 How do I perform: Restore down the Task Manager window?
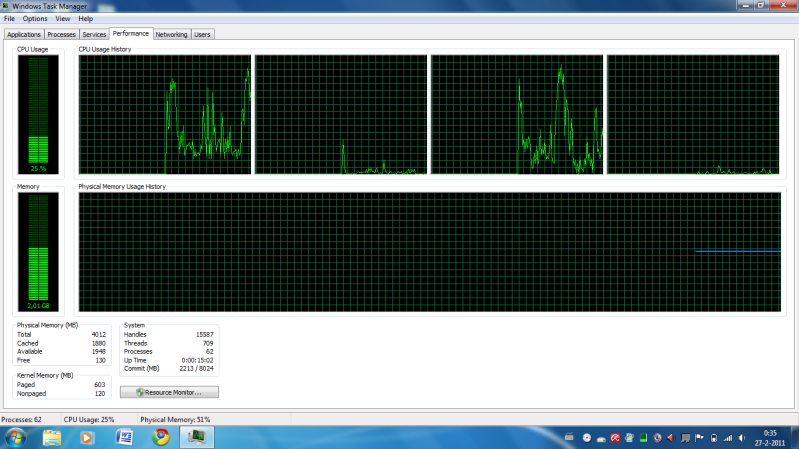(761, 5)
